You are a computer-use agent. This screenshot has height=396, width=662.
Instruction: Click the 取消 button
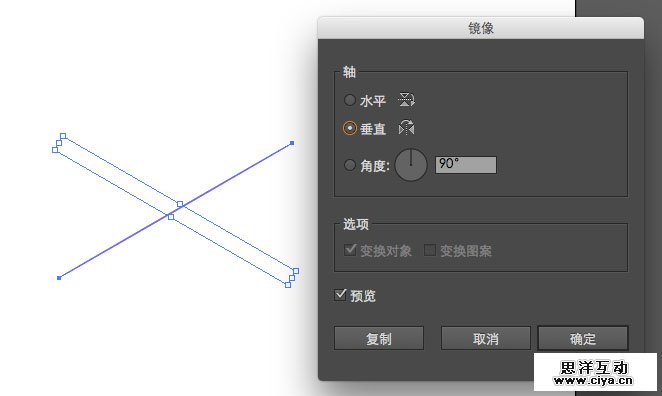click(486, 338)
